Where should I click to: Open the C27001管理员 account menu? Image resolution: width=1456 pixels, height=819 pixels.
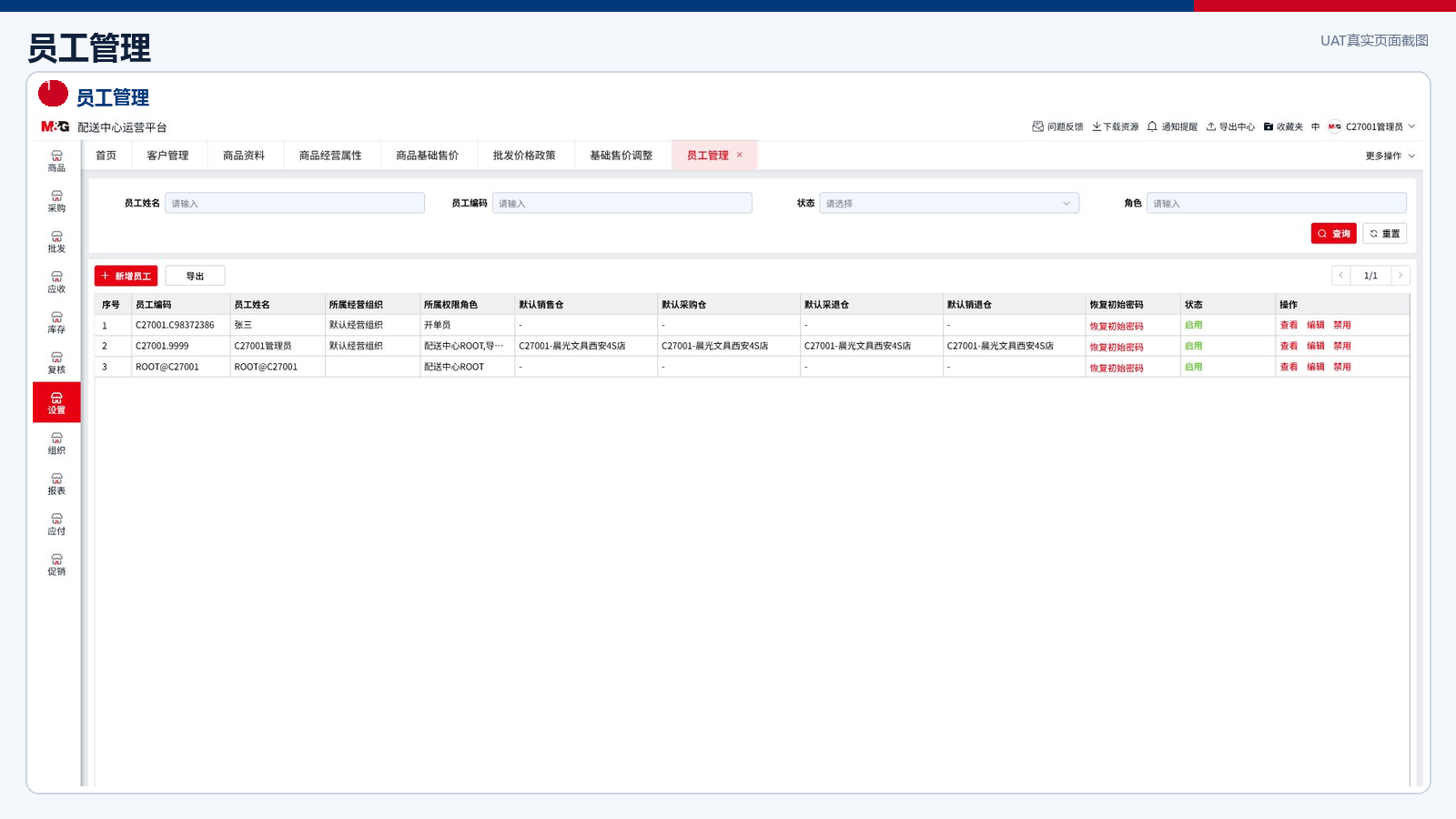(1372, 126)
